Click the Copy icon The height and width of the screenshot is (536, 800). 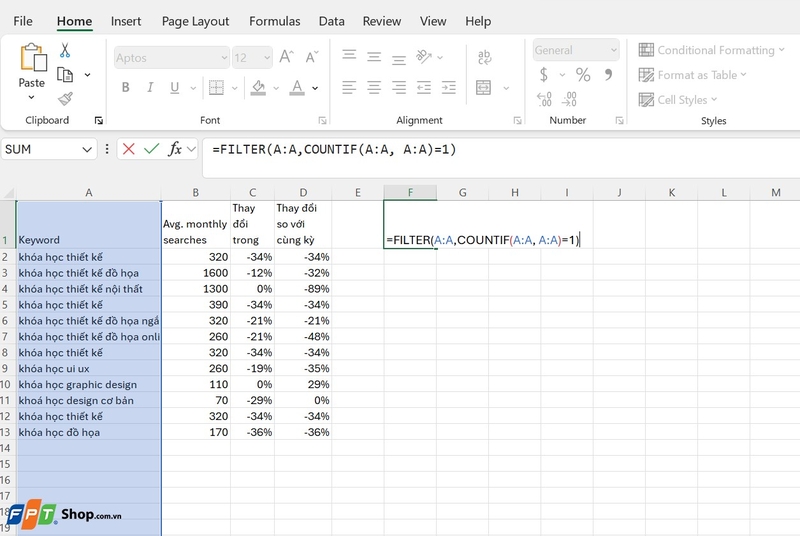(x=65, y=74)
